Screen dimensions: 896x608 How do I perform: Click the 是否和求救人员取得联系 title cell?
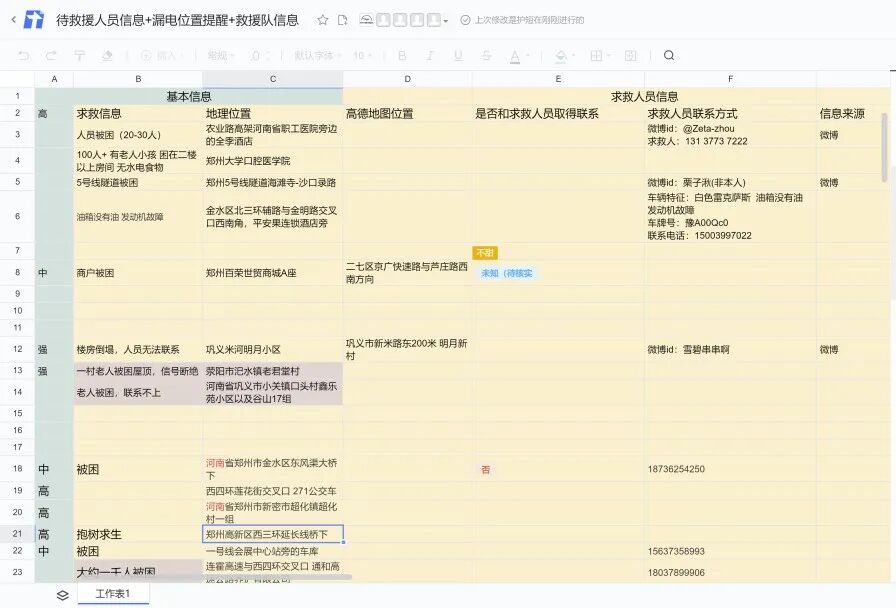pyautogui.click(x=558, y=113)
